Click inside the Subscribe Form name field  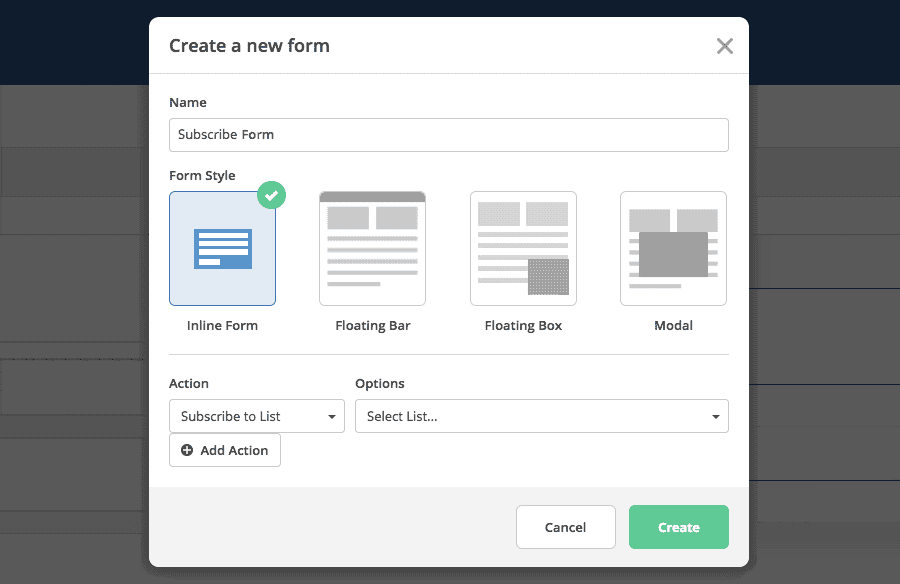(x=449, y=135)
